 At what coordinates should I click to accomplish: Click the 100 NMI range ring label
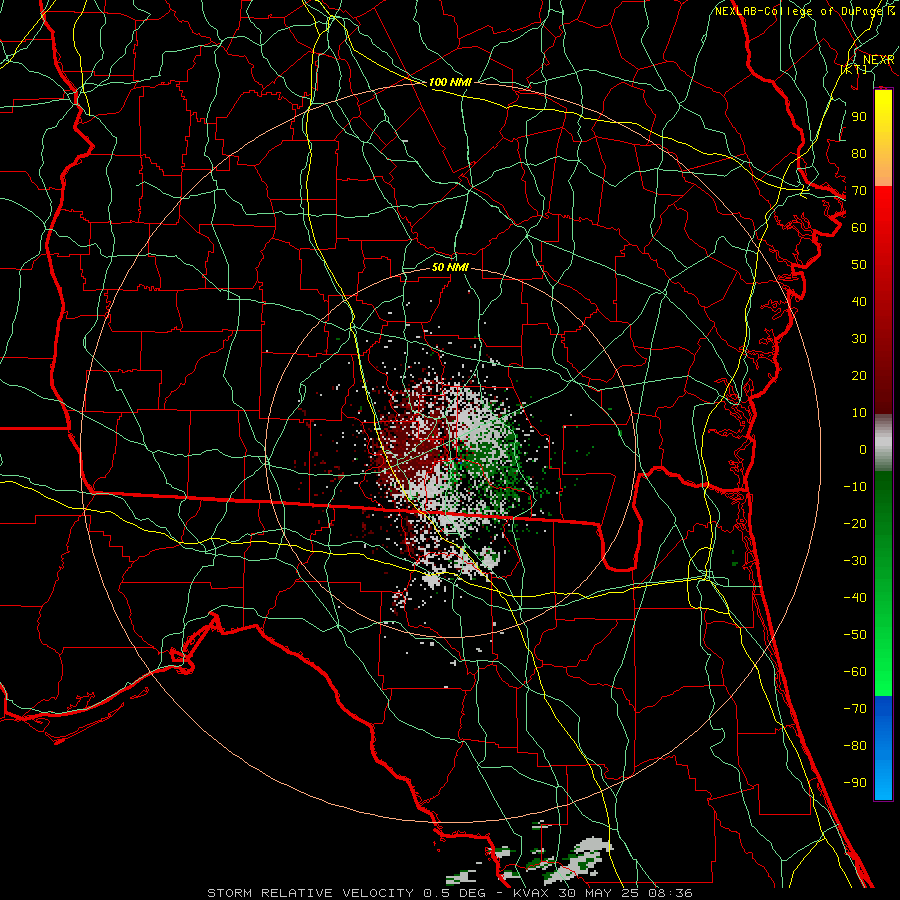450,82
